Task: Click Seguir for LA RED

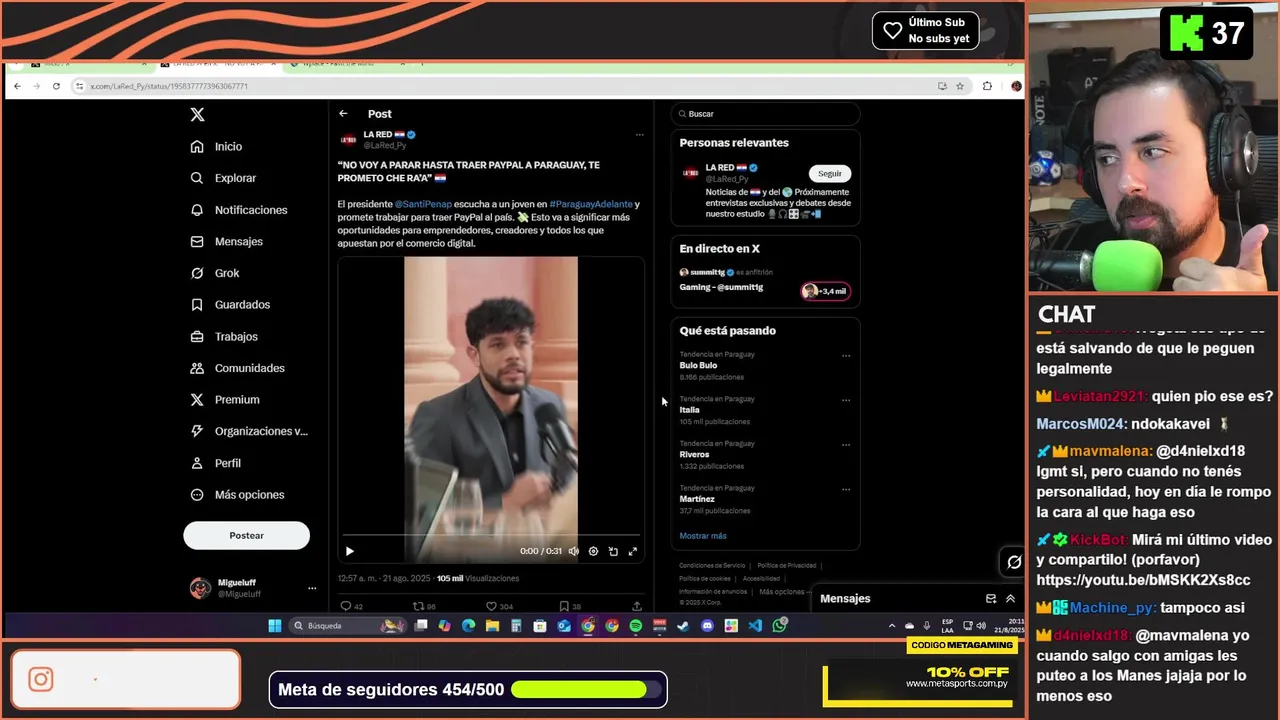Action: point(830,173)
